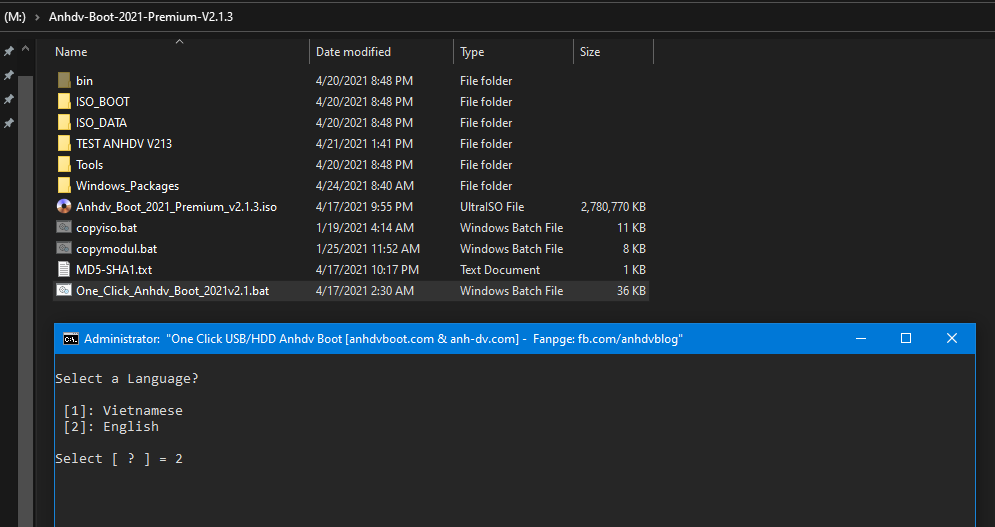
Task: Click the ISO_BOOT folder name
Action: (103, 102)
